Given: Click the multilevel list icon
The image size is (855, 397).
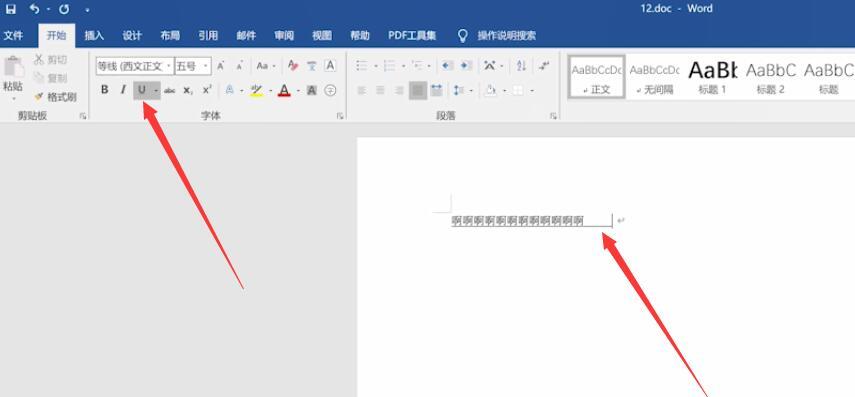Looking at the screenshot, I should coord(417,66).
